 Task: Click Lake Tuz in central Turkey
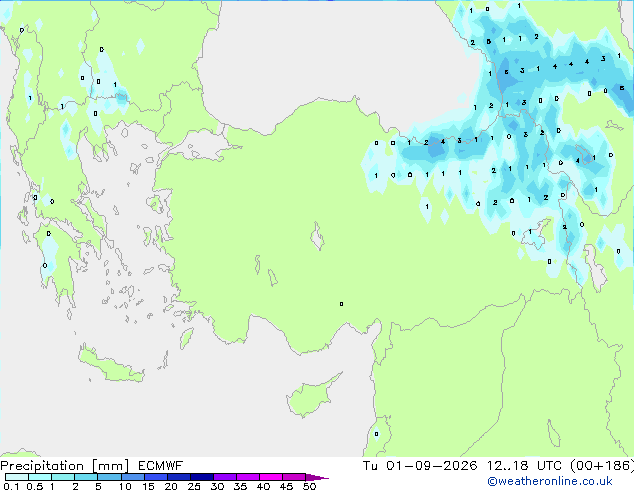click(x=317, y=237)
